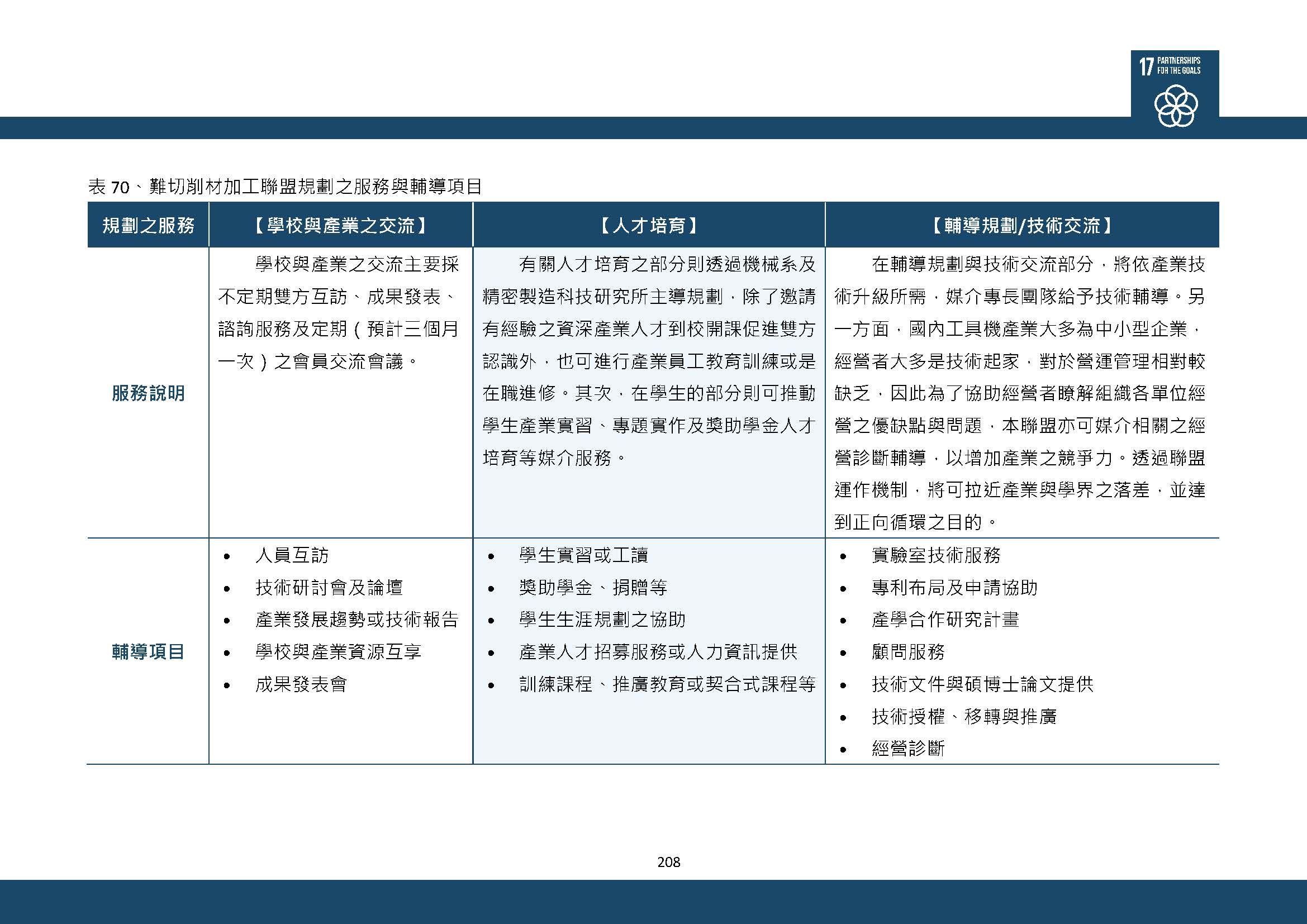Viewport: 1307px width, 924px height.
Task: Click the row label 服務說明
Action: [x=148, y=393]
